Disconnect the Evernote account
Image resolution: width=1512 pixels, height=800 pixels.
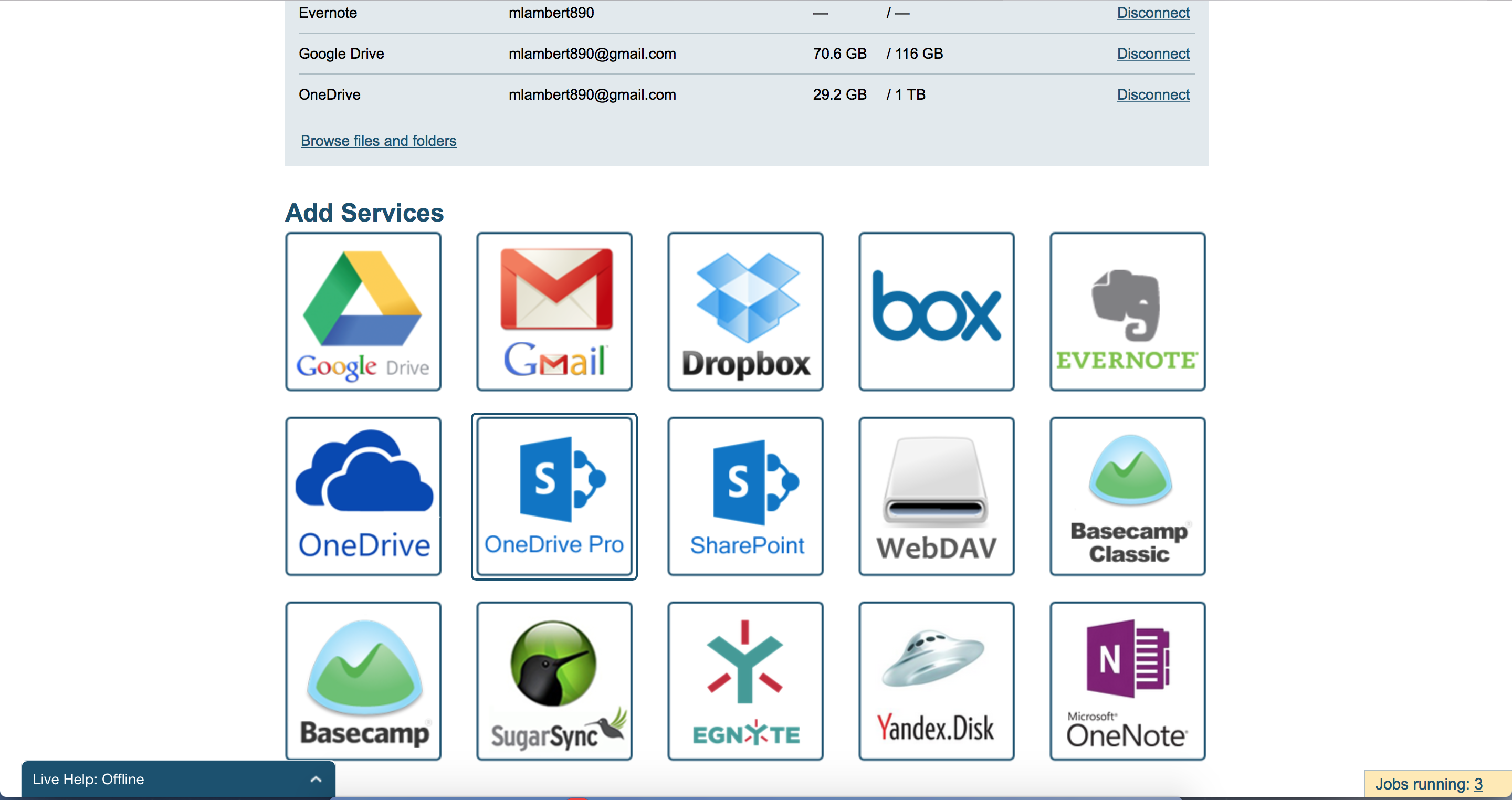point(1153,13)
